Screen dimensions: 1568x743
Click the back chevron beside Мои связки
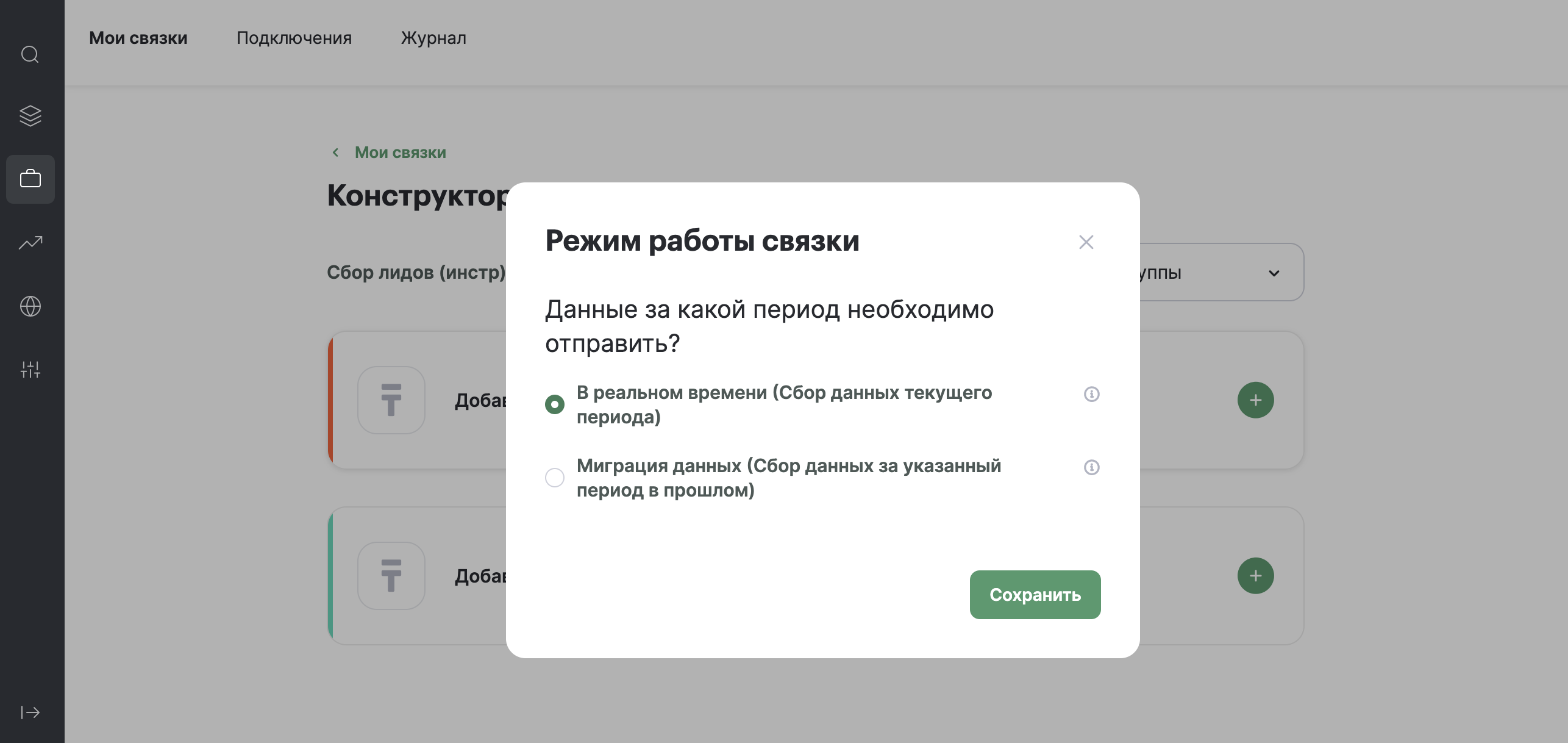click(335, 153)
